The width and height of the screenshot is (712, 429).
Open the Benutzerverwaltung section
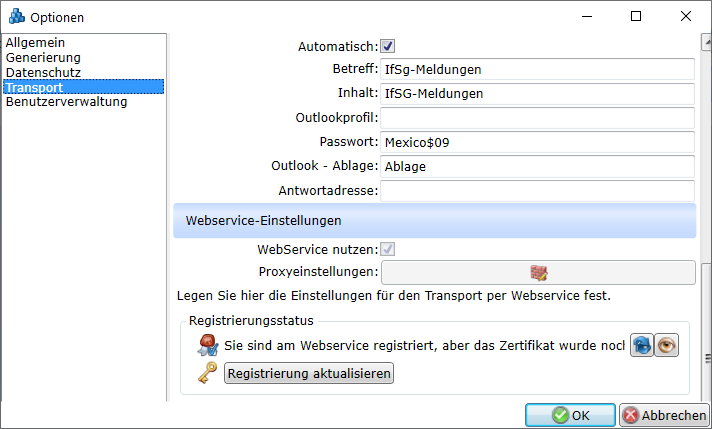(x=66, y=102)
